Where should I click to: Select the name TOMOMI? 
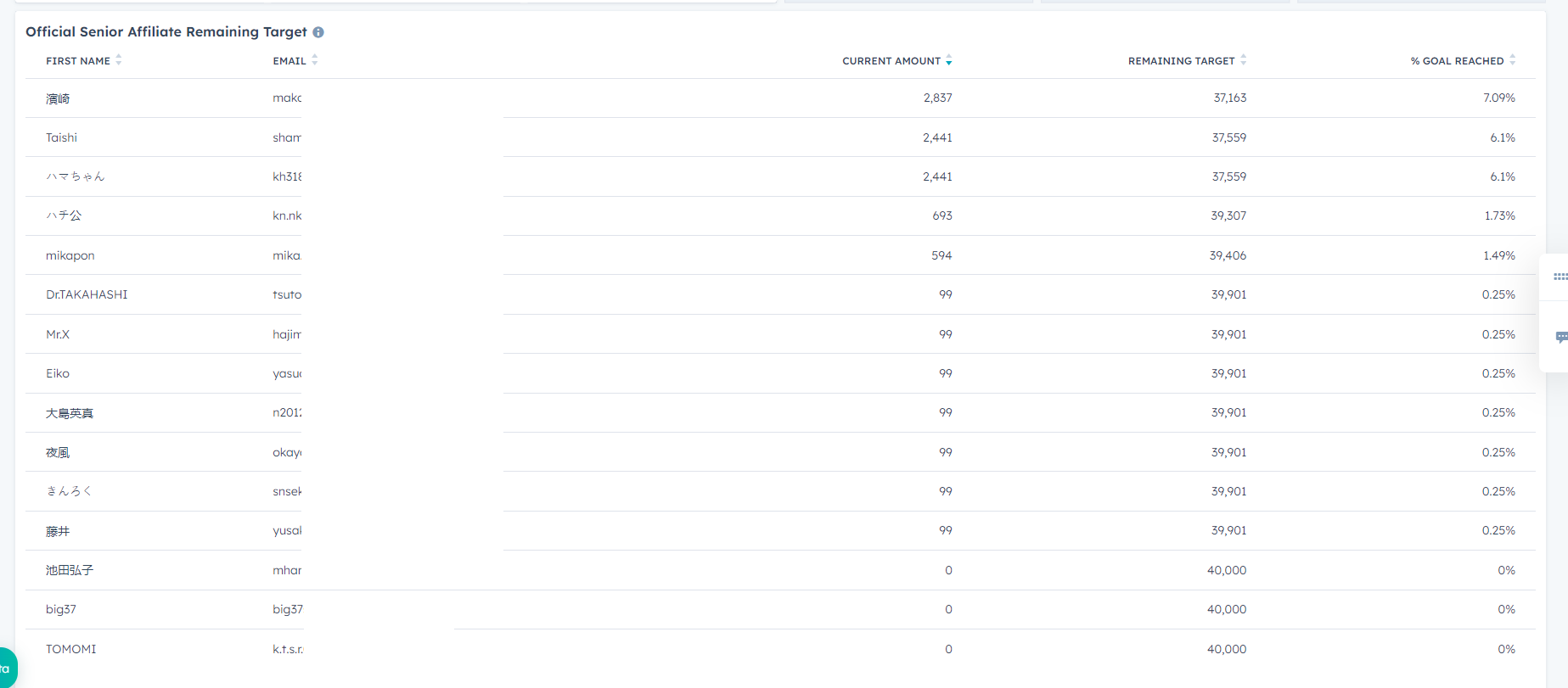coord(71,649)
